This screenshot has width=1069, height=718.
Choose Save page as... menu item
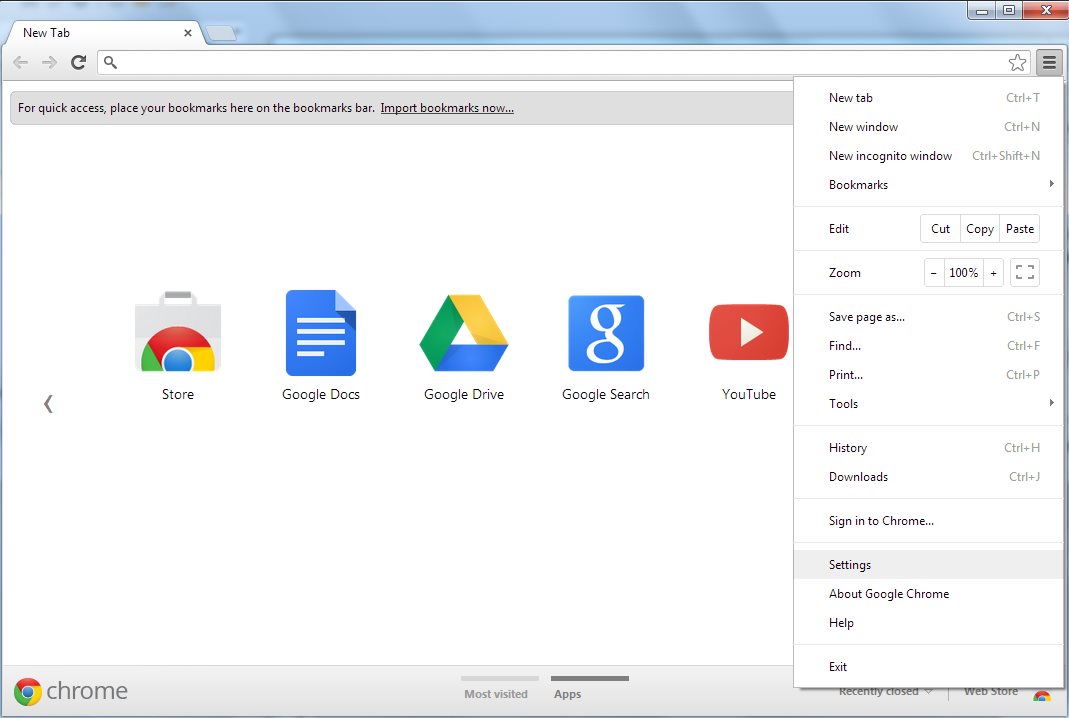click(x=929, y=316)
